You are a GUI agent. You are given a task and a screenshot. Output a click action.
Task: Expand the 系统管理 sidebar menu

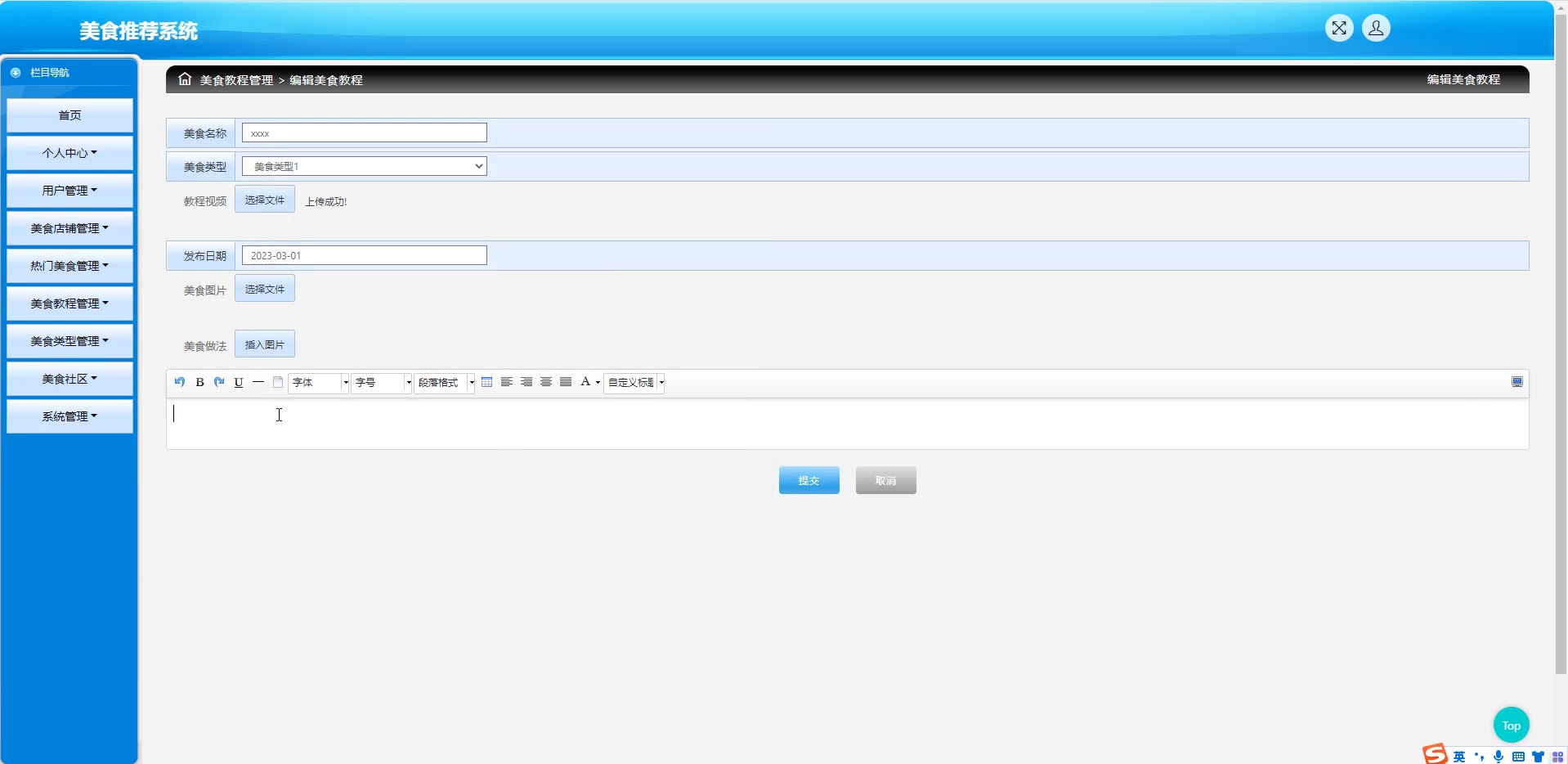pyautogui.click(x=69, y=416)
